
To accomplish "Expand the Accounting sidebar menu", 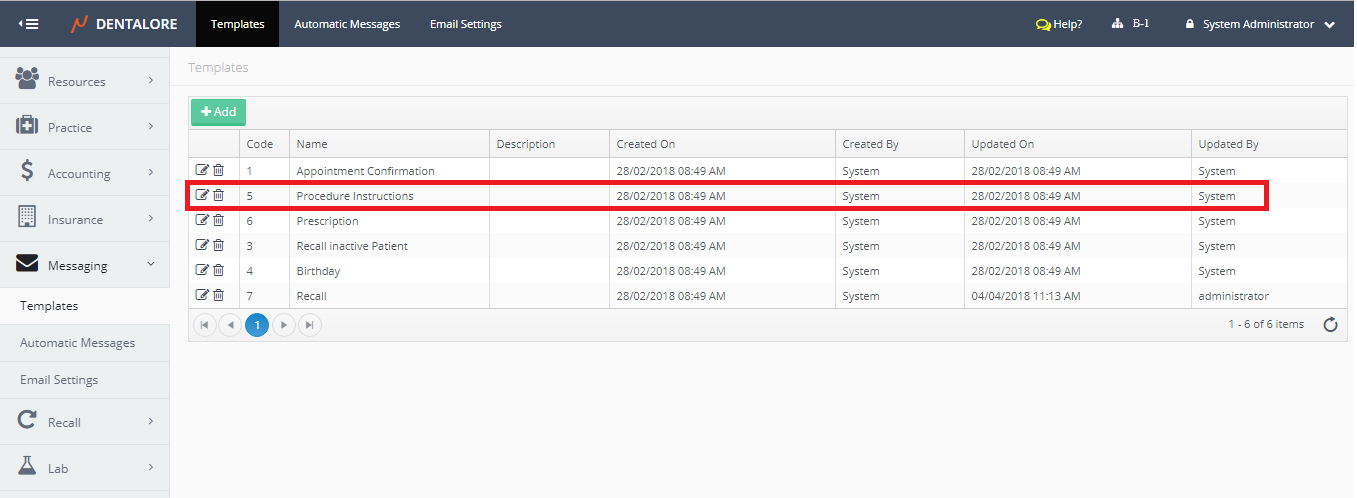I will pos(85,173).
